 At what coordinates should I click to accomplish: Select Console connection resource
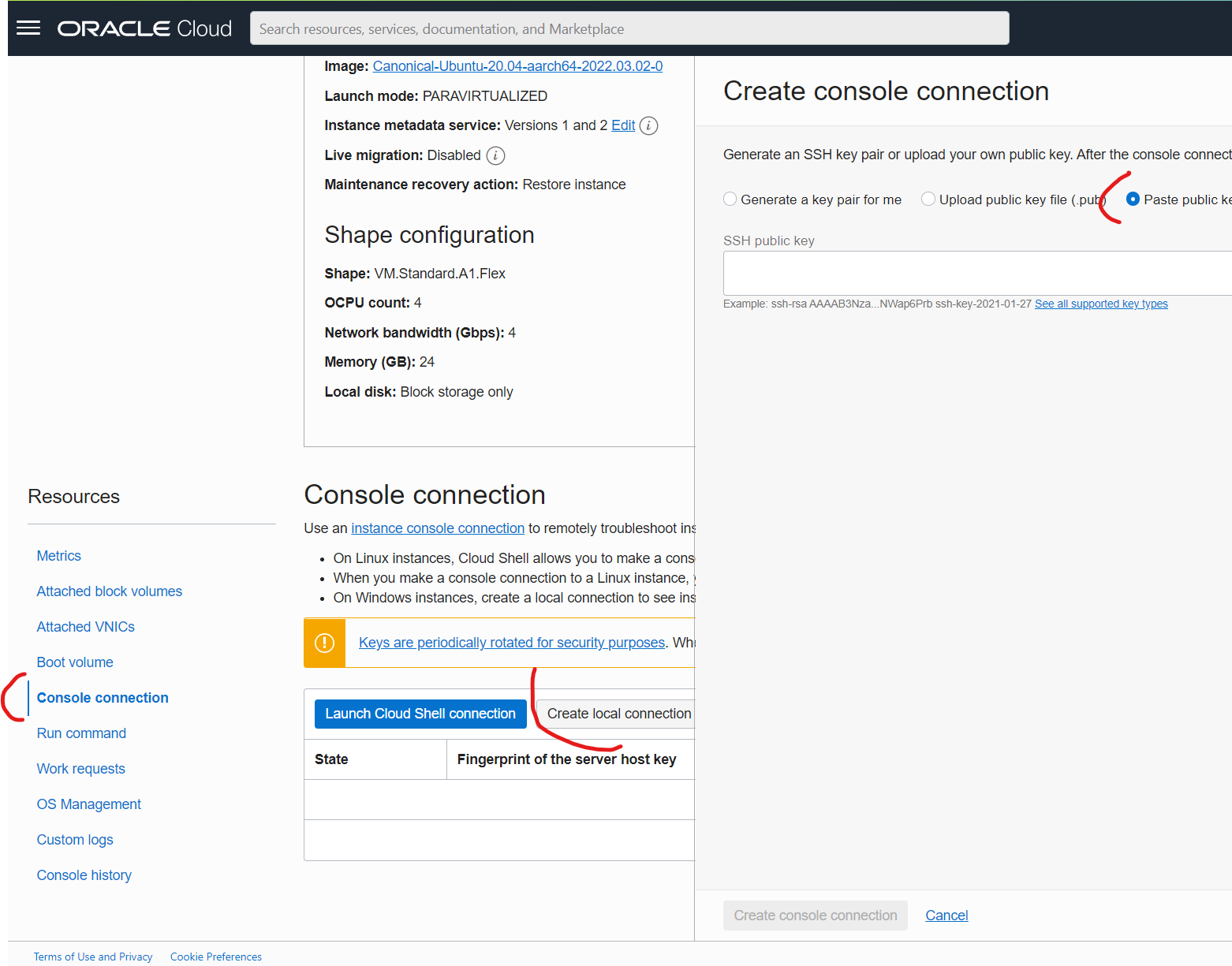103,698
